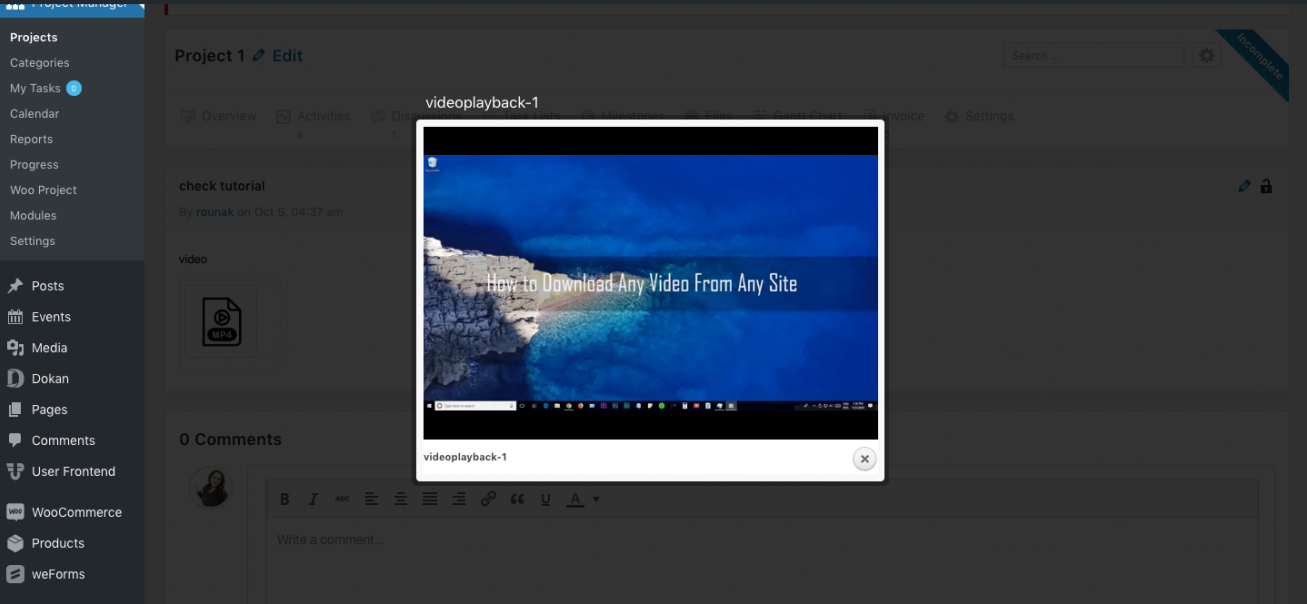This screenshot has width=1307, height=604.
Task: Click the Write a comment text area
Action: [762, 560]
